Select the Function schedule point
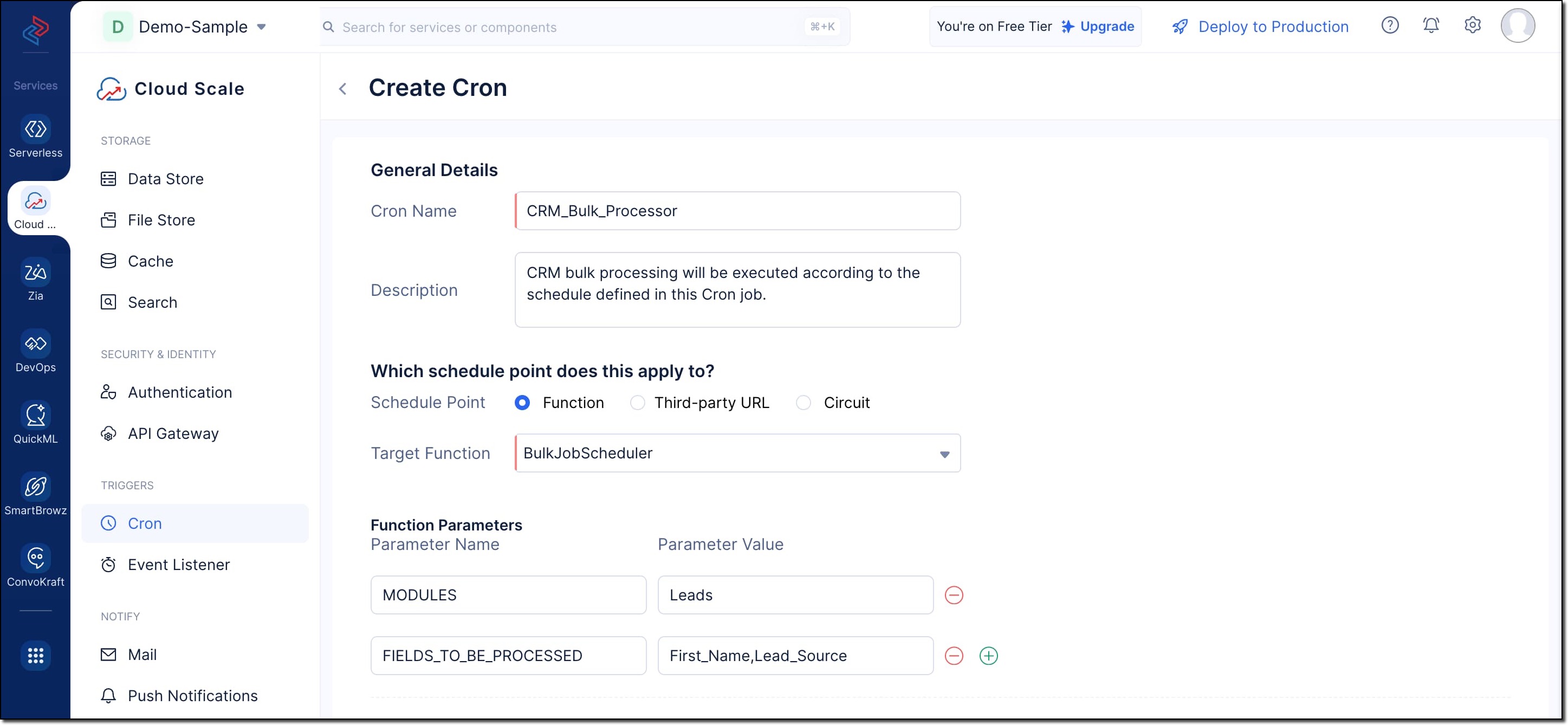 pyautogui.click(x=522, y=403)
